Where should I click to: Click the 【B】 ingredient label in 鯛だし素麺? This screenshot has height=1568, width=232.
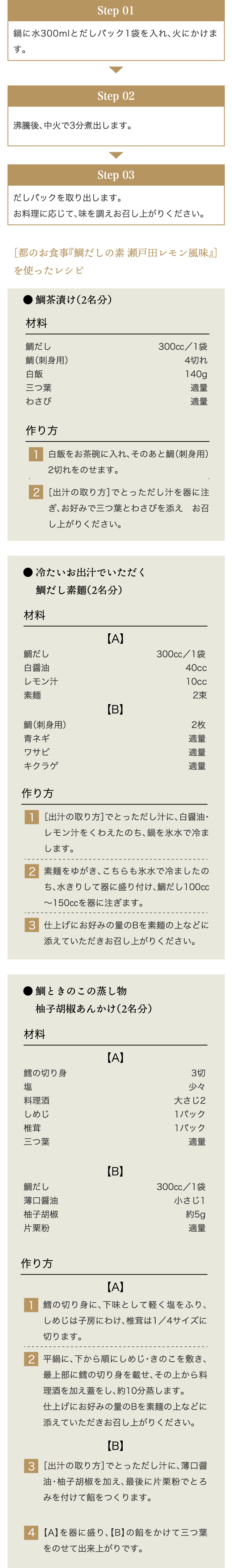coord(115,709)
